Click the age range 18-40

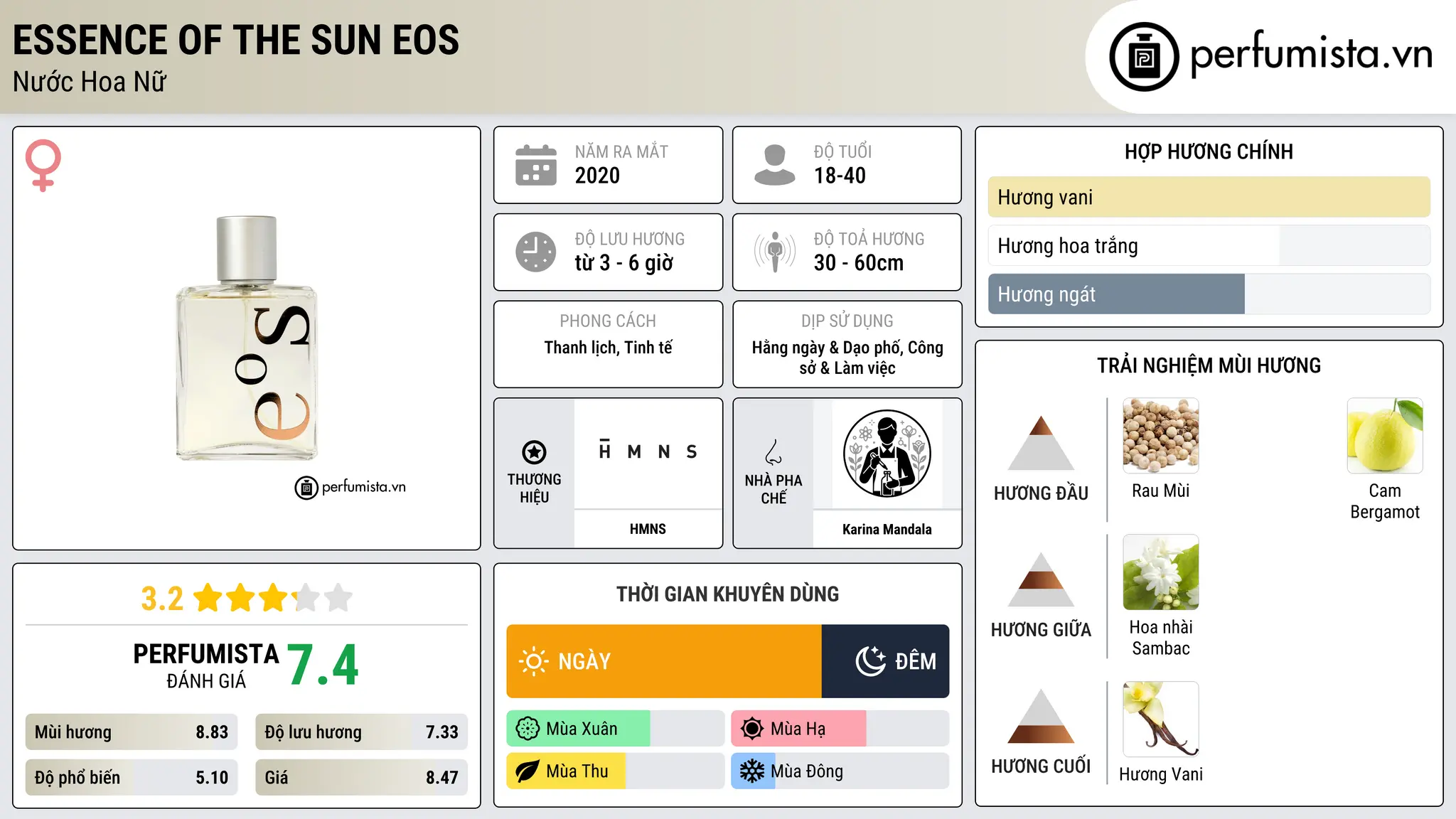pos(840,176)
